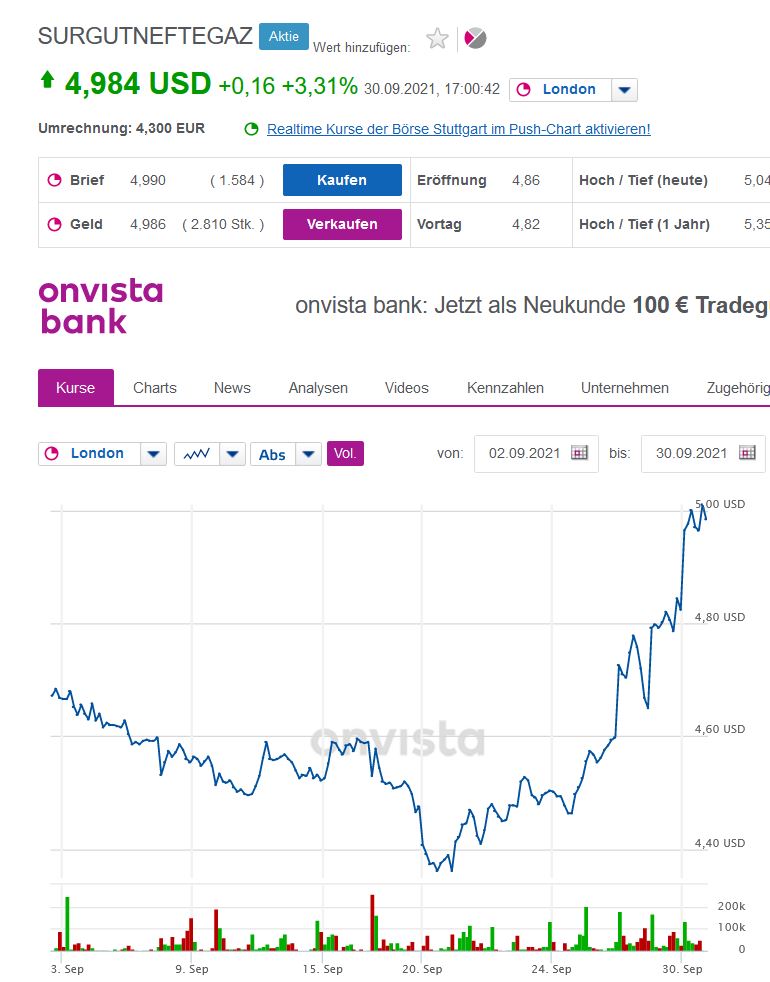Expand the London exchange dropdown near price
770x982 pixels.
625,90
